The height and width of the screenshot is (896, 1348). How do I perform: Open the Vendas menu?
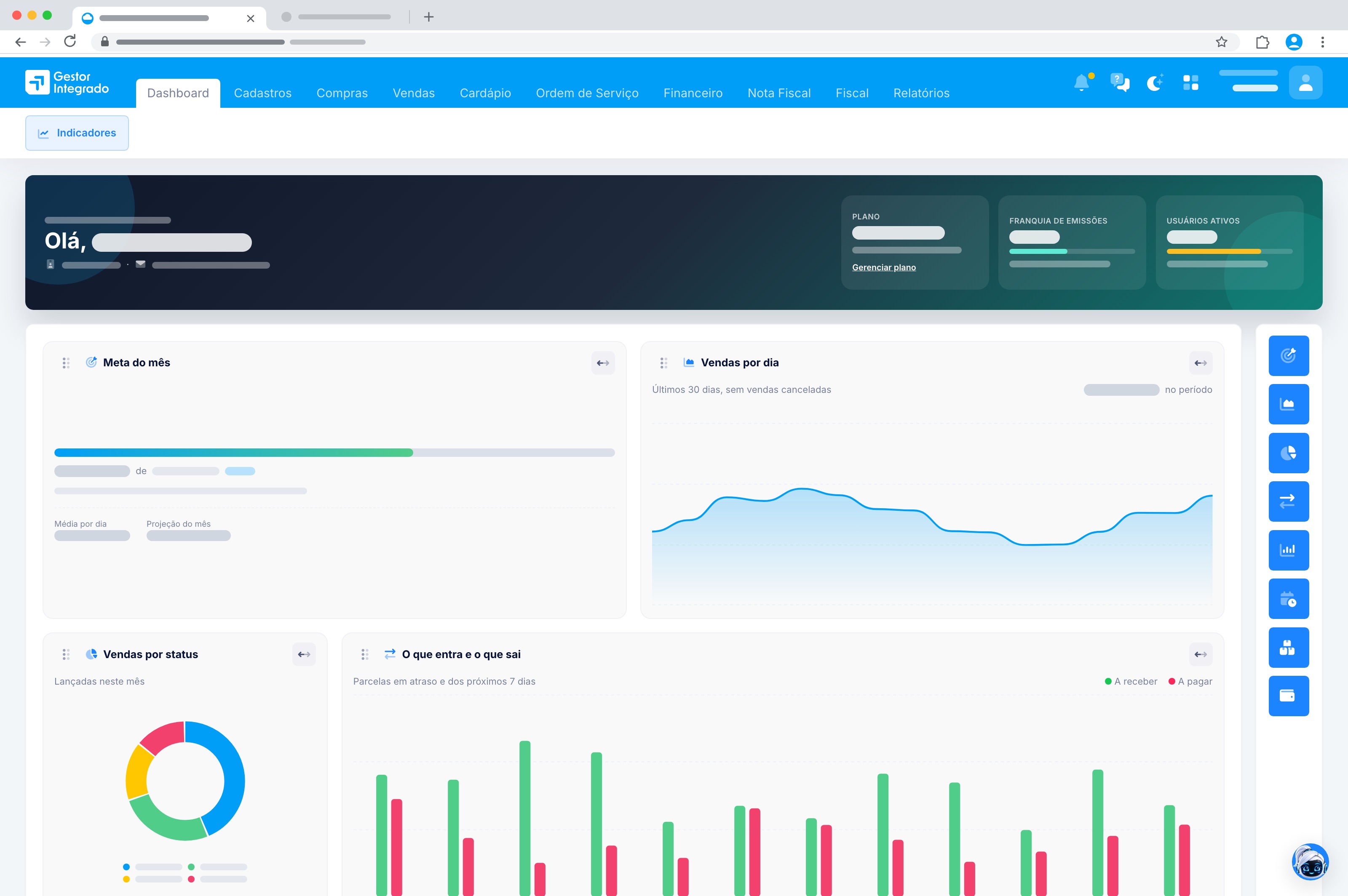click(x=414, y=93)
